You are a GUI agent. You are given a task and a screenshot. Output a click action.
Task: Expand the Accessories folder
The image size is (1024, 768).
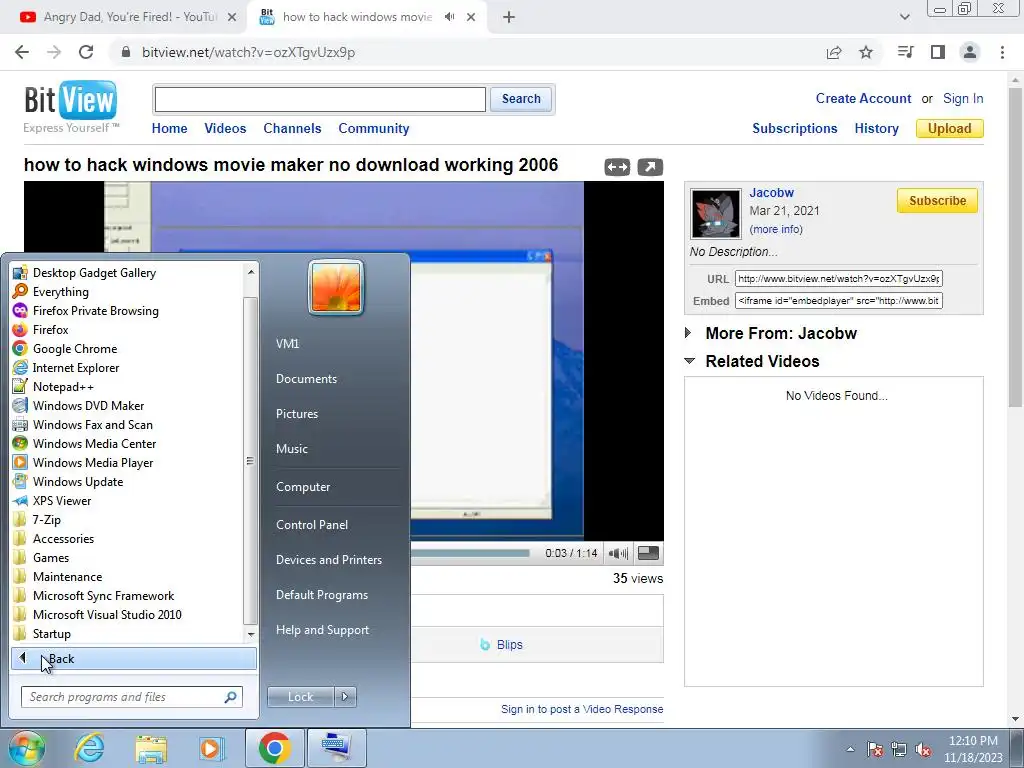point(63,538)
